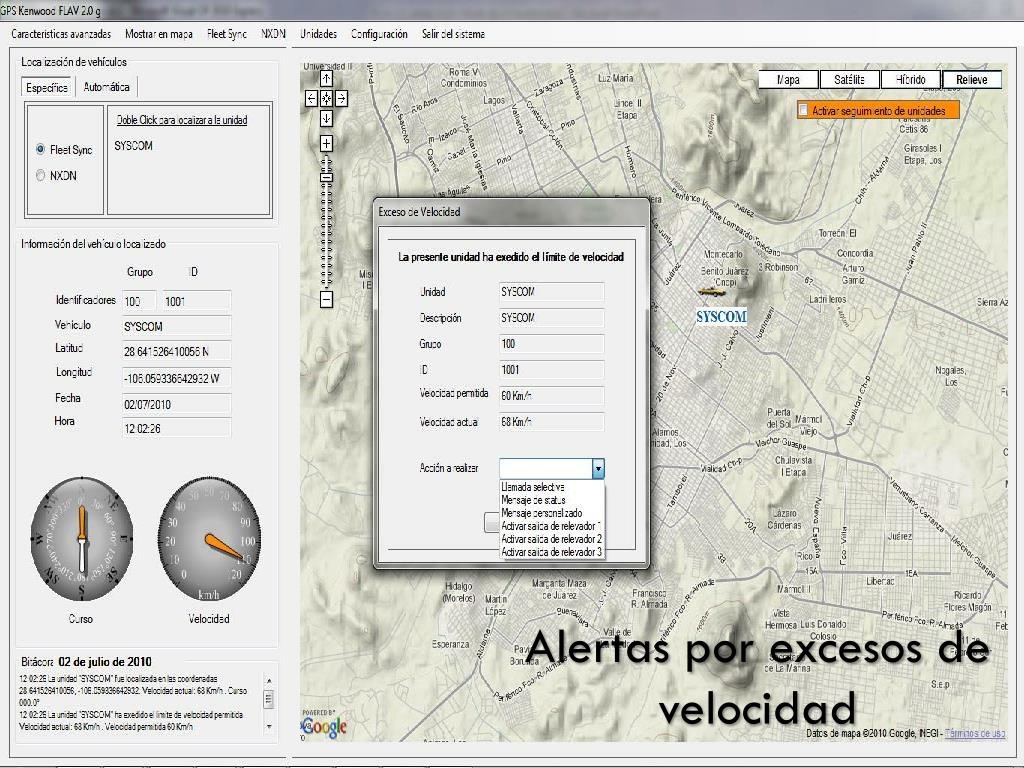The image size is (1024, 768).
Task: Open Mostrar en mapa menu
Action: pos(159,34)
